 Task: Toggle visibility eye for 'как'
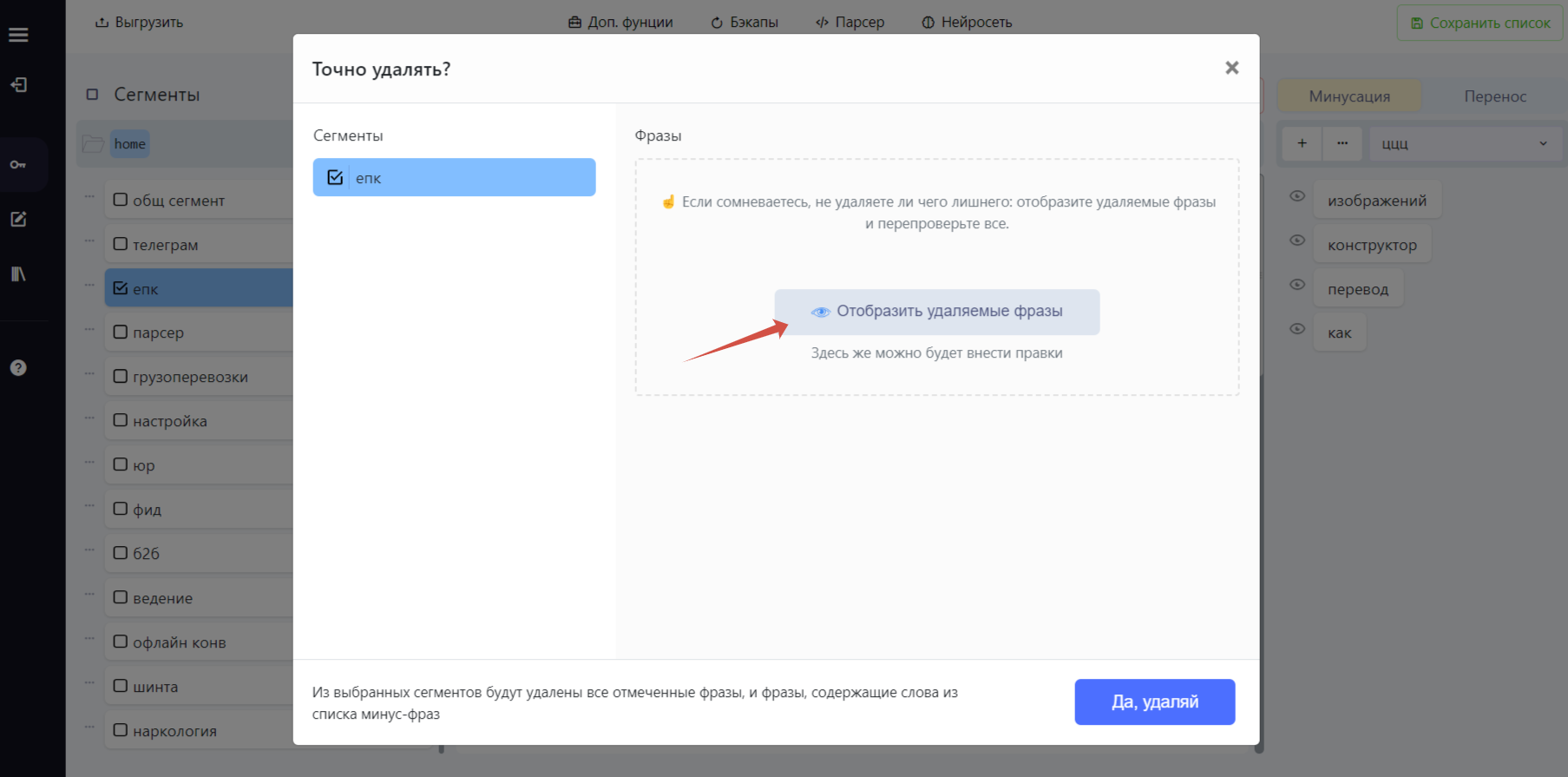pos(1297,329)
